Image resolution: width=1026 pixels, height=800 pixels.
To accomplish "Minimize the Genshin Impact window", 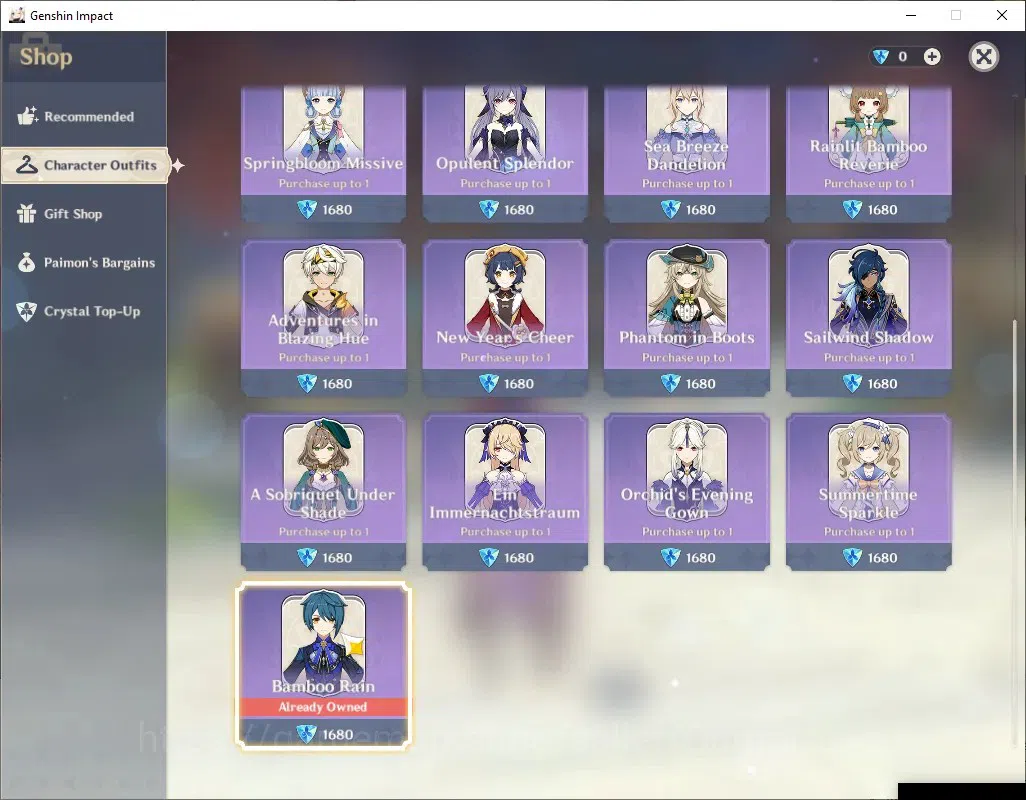I will click(x=911, y=15).
